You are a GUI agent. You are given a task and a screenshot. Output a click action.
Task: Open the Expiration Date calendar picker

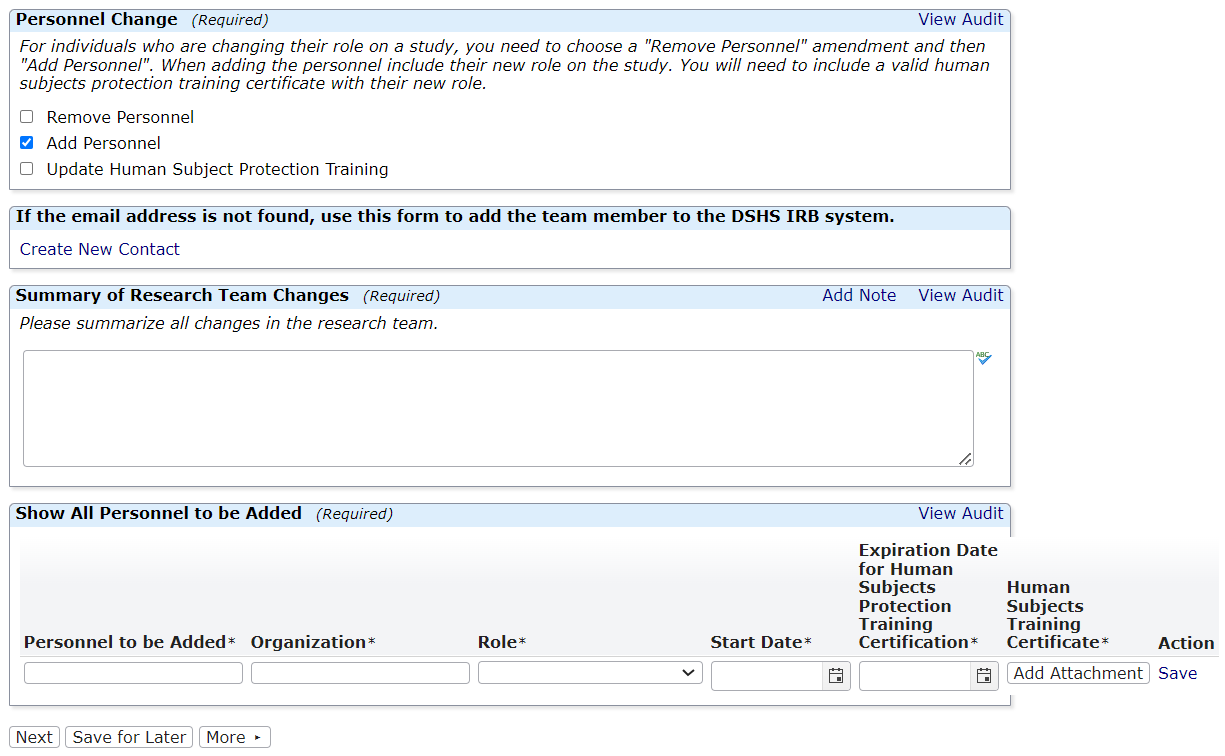coord(984,676)
